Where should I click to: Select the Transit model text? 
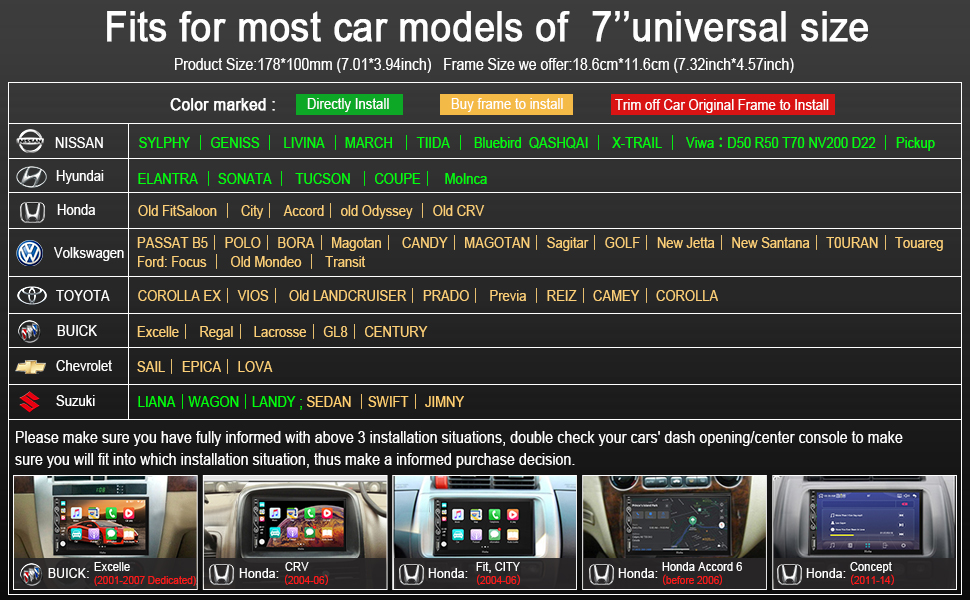[x=345, y=262]
